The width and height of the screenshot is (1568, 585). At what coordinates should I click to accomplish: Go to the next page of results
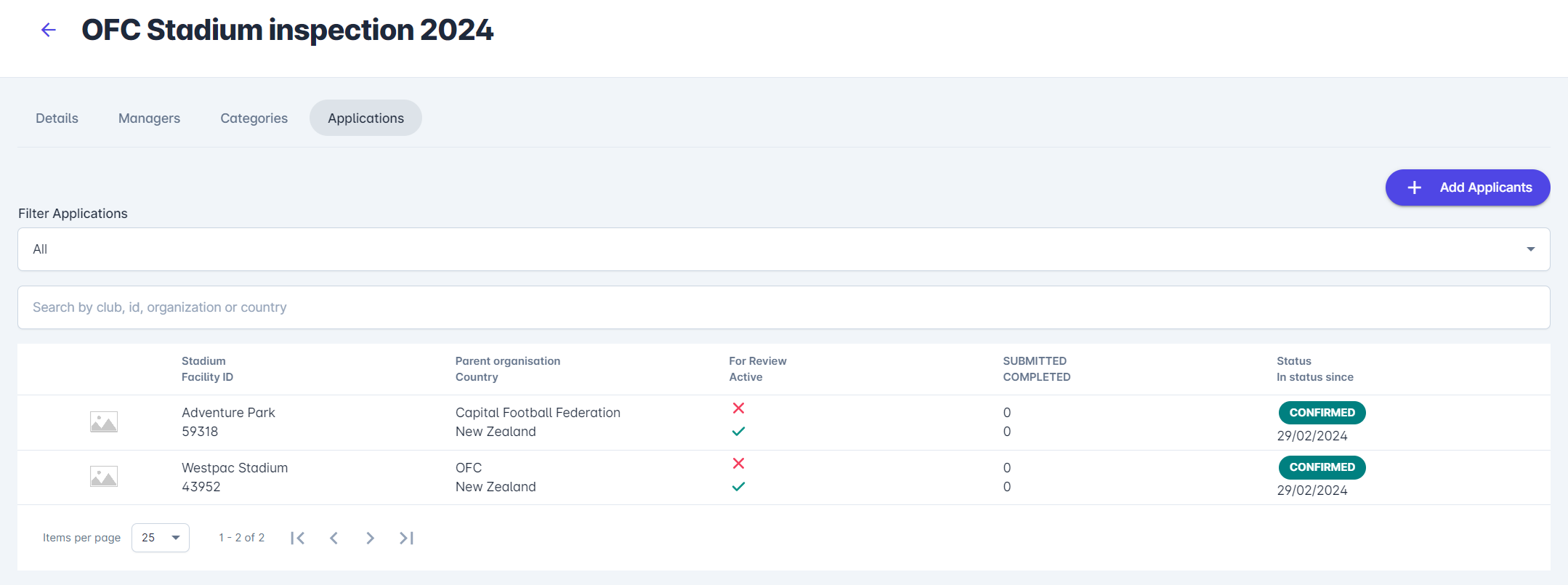(370, 538)
